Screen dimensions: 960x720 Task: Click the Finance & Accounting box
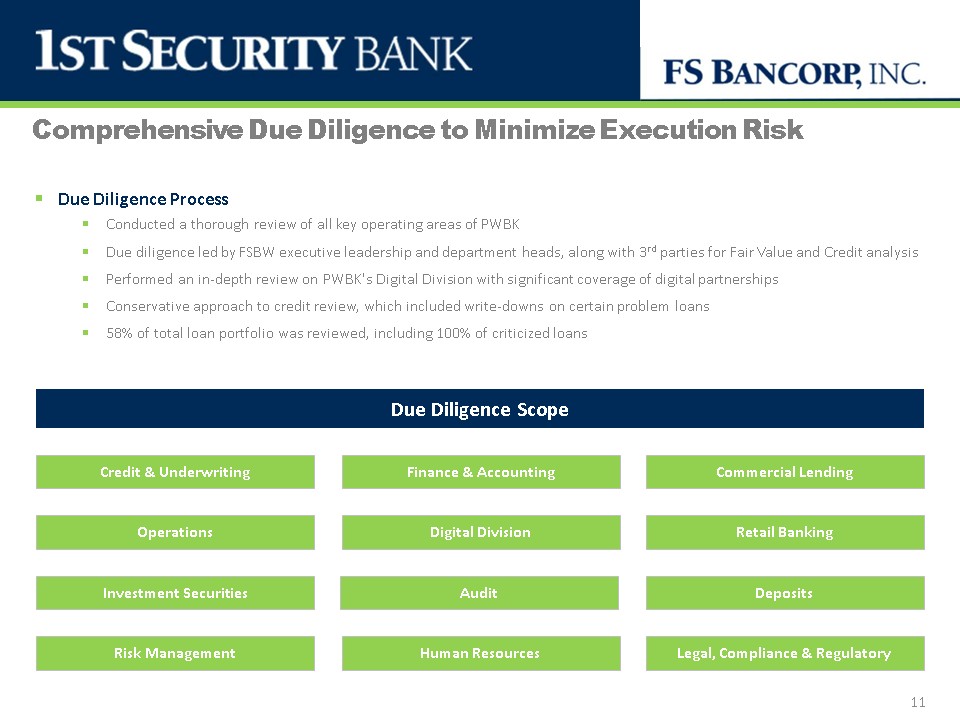point(481,472)
